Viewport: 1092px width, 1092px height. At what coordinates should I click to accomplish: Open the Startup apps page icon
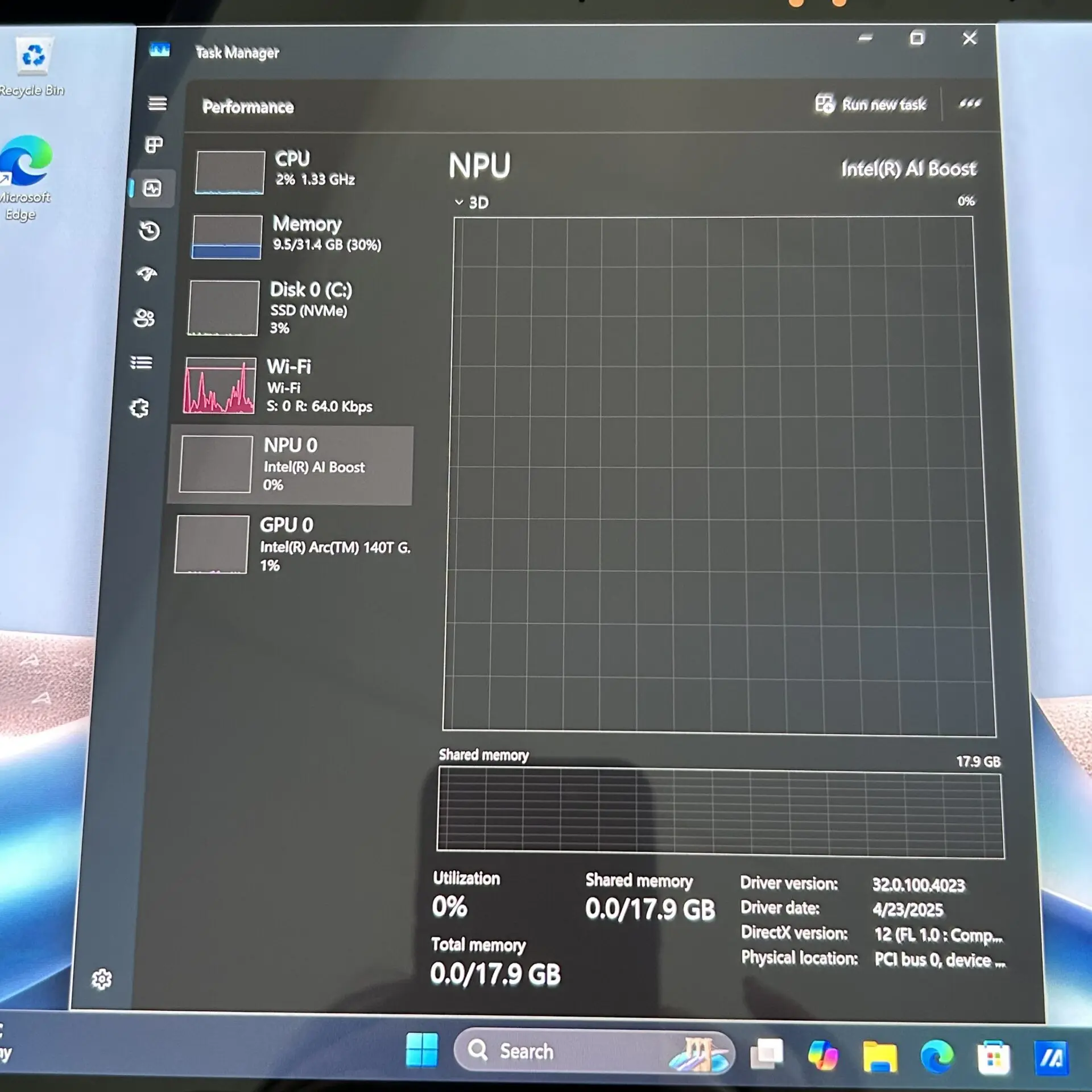click(147, 274)
